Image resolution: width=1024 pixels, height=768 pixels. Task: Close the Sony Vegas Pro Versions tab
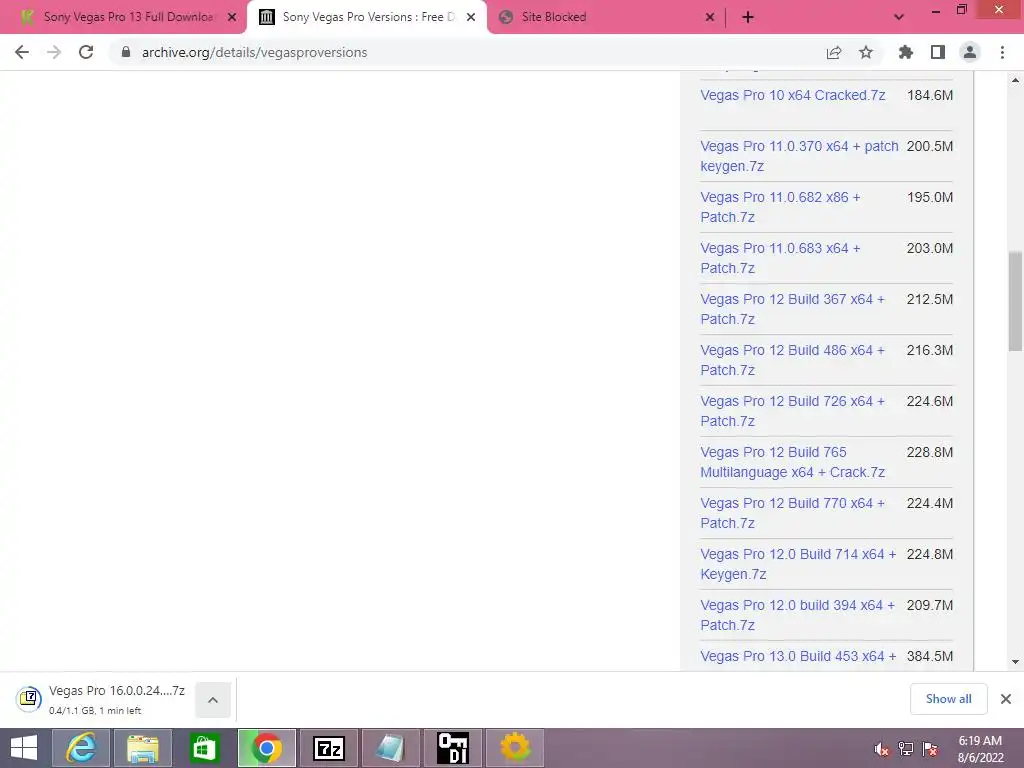click(x=471, y=17)
